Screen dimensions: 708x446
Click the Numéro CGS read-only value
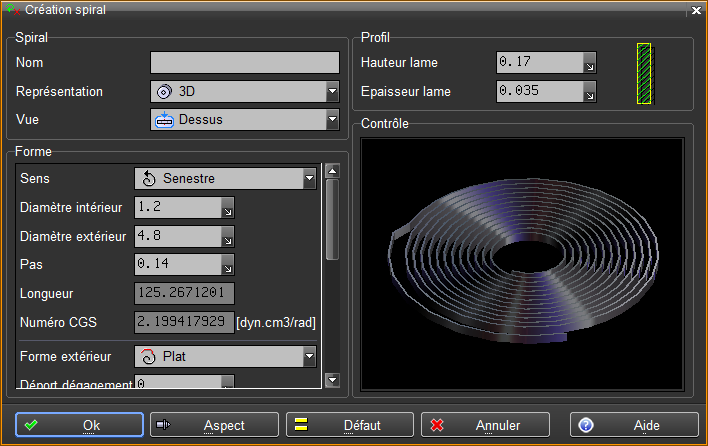pyautogui.click(x=184, y=322)
